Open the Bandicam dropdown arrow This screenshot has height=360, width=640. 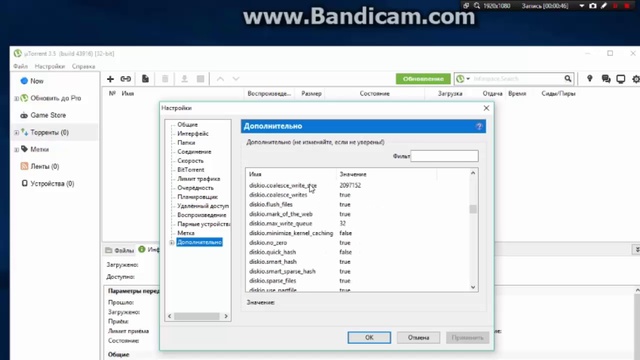click(x=582, y=6)
